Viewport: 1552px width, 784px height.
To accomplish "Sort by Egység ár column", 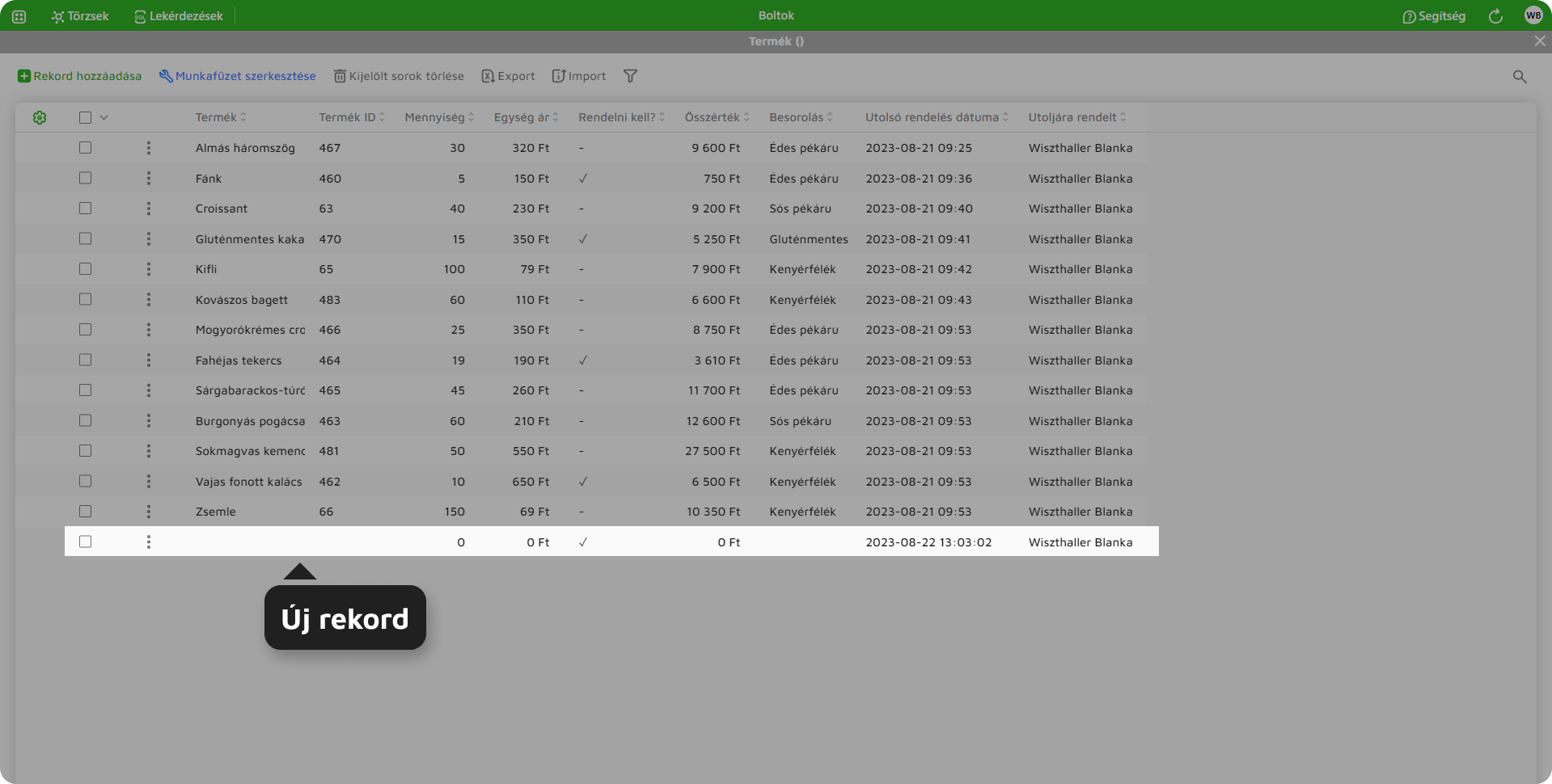I will pos(526,117).
